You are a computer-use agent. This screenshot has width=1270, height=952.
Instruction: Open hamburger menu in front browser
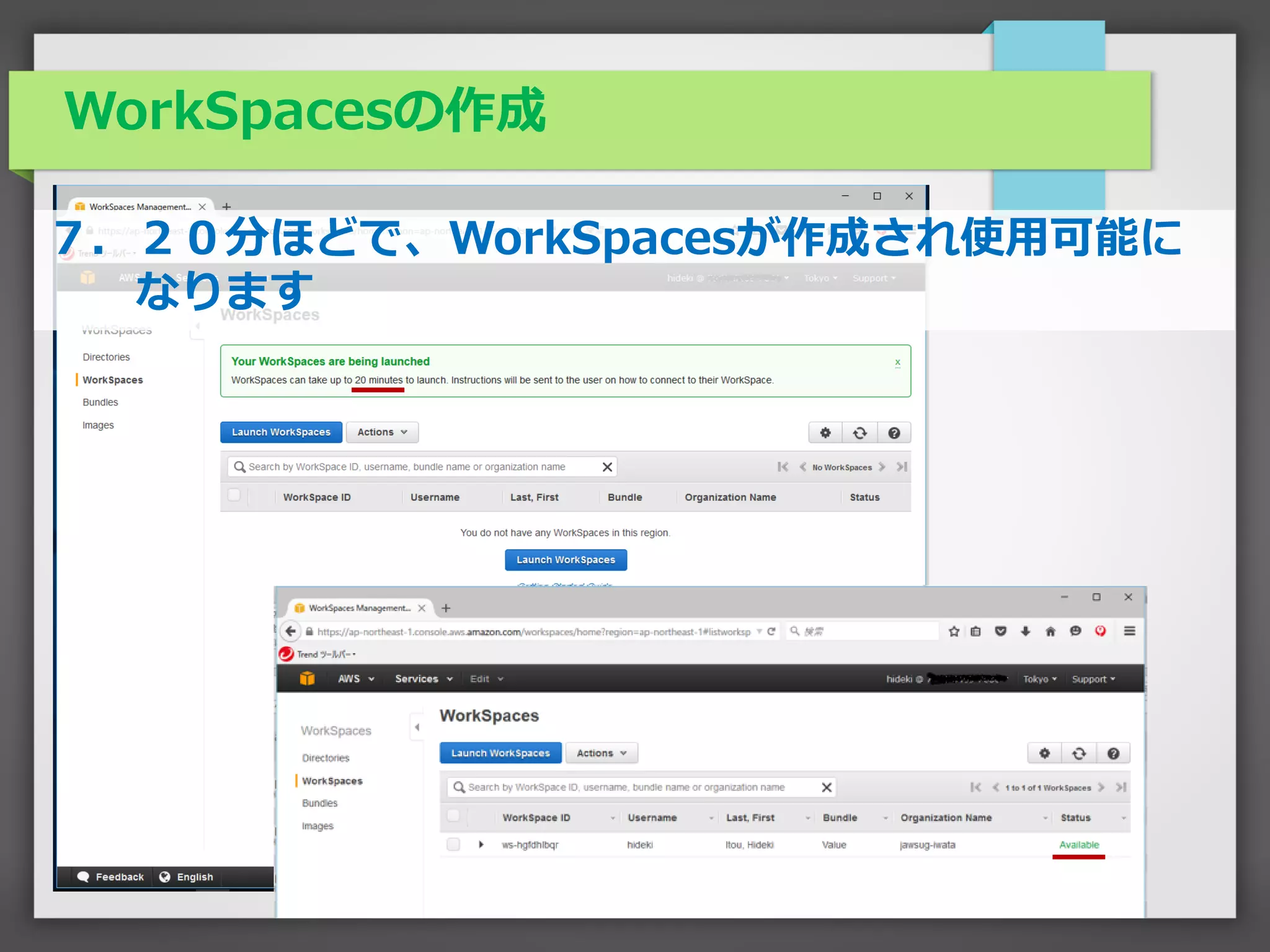1129,631
